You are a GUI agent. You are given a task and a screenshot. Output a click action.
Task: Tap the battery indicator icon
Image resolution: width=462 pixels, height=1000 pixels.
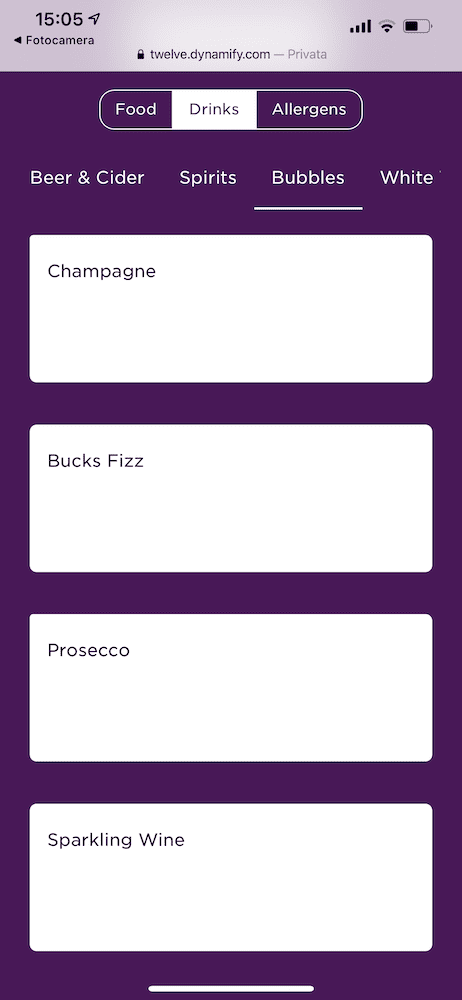[417, 27]
